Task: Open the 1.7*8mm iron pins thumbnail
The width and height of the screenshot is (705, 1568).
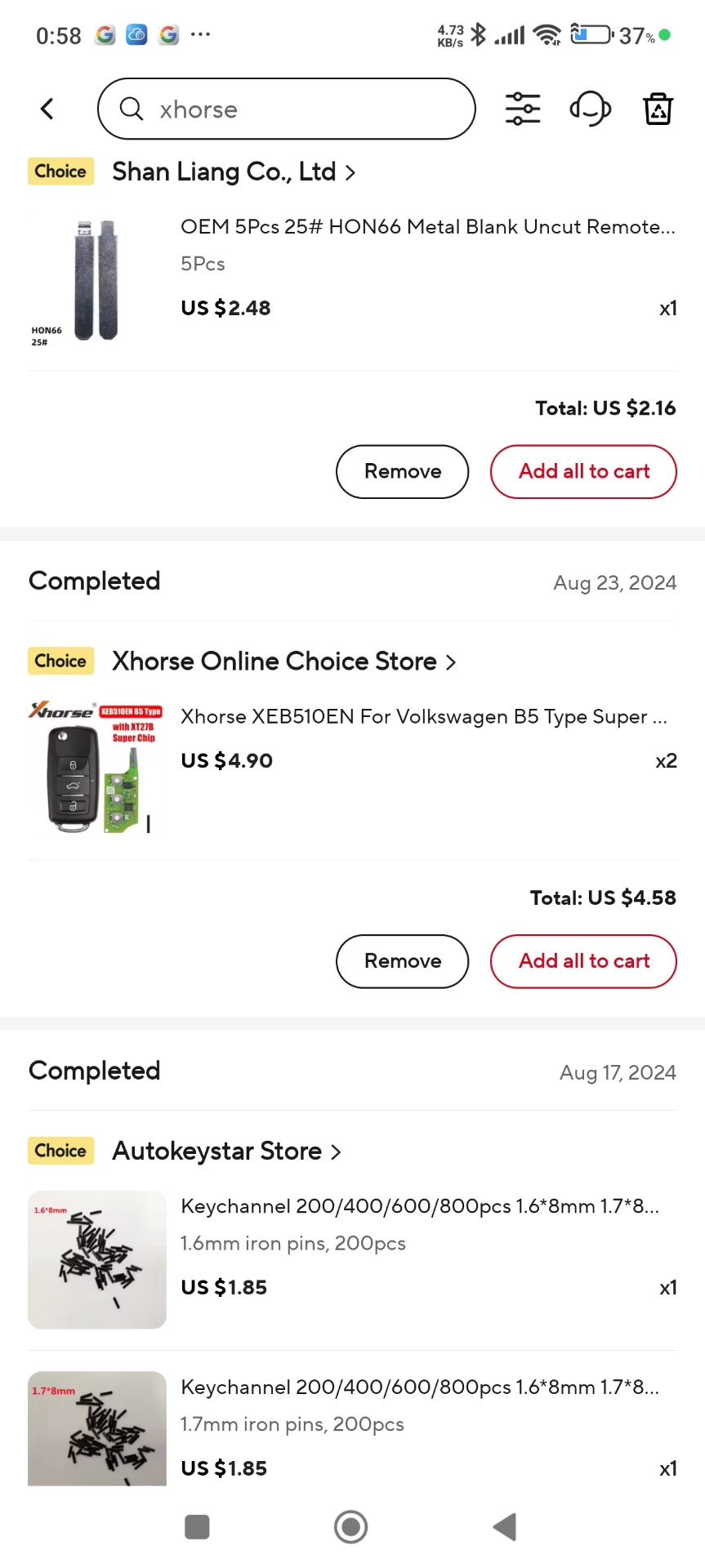Action: pyautogui.click(x=96, y=1429)
